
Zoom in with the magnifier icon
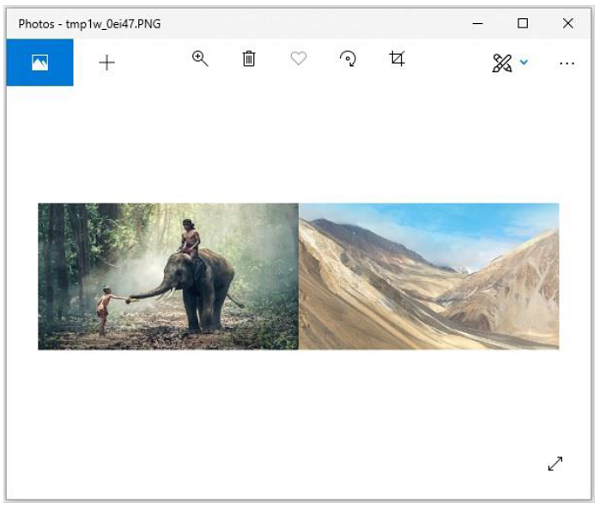pos(200,59)
